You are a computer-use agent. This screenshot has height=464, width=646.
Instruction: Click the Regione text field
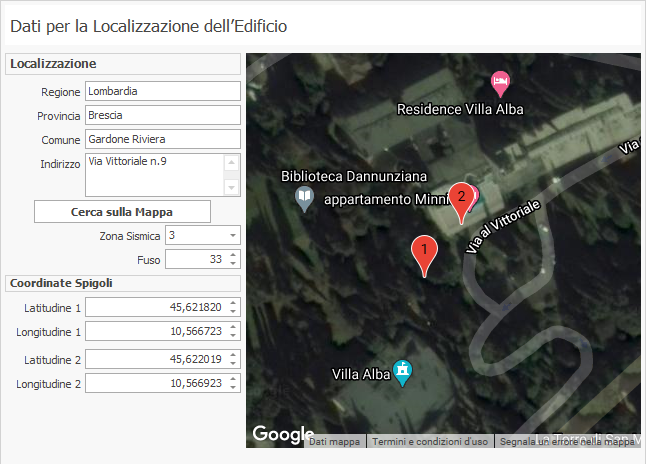(x=163, y=91)
